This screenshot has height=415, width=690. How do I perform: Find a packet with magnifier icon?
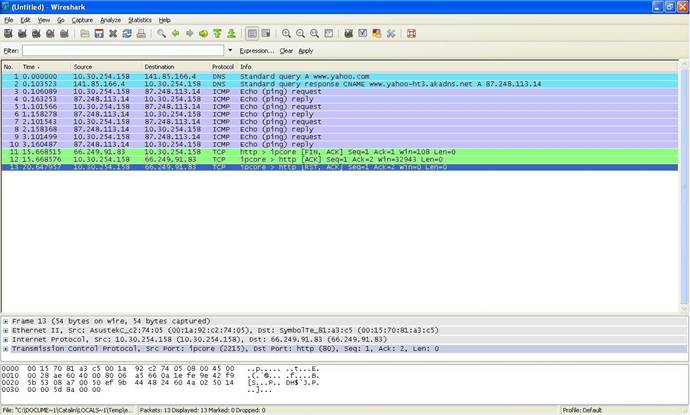161,33
